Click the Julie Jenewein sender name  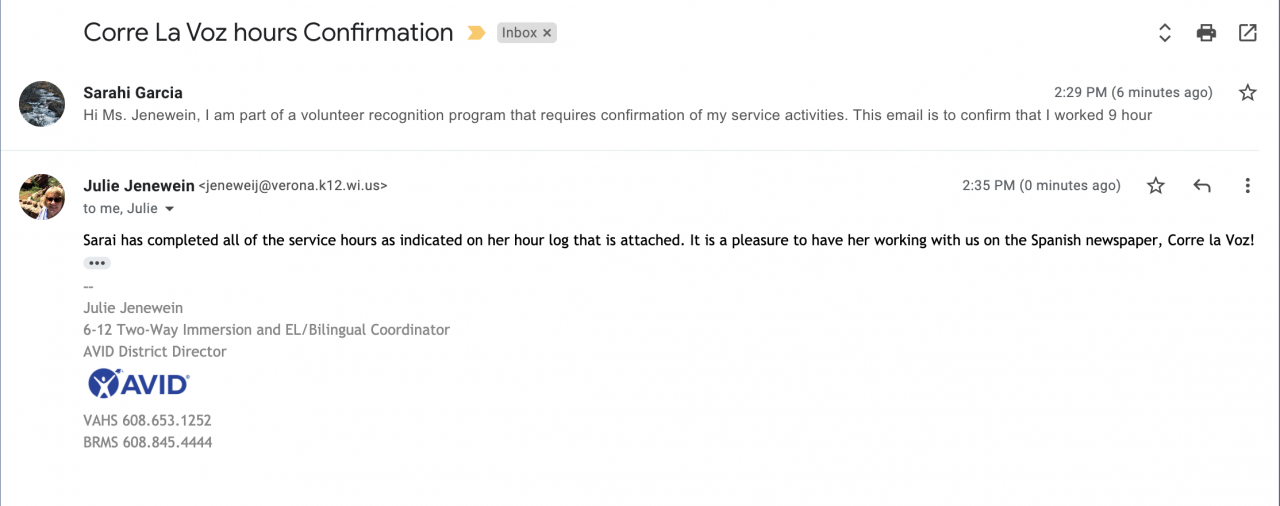139,185
